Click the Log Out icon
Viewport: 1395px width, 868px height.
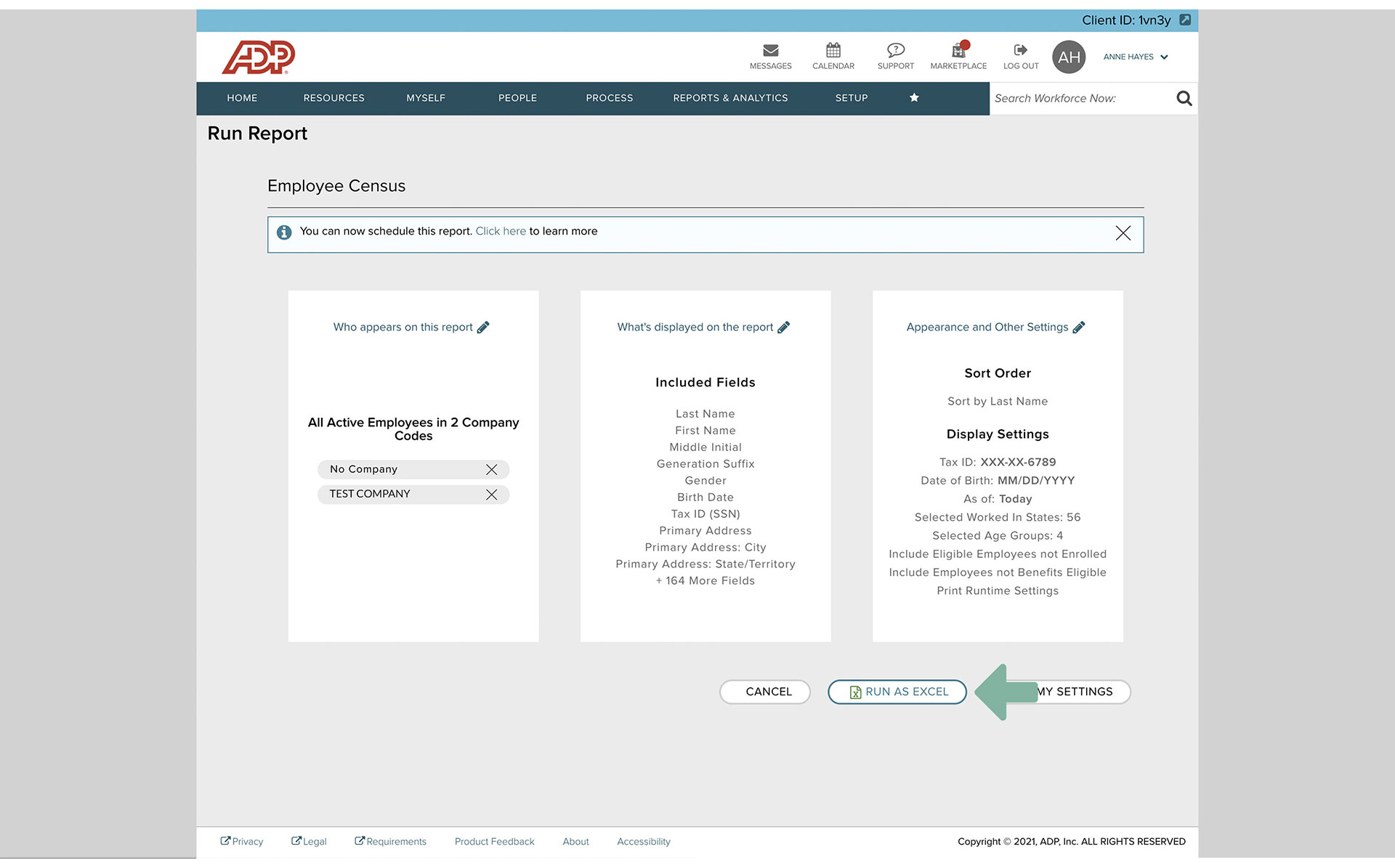tap(1021, 50)
